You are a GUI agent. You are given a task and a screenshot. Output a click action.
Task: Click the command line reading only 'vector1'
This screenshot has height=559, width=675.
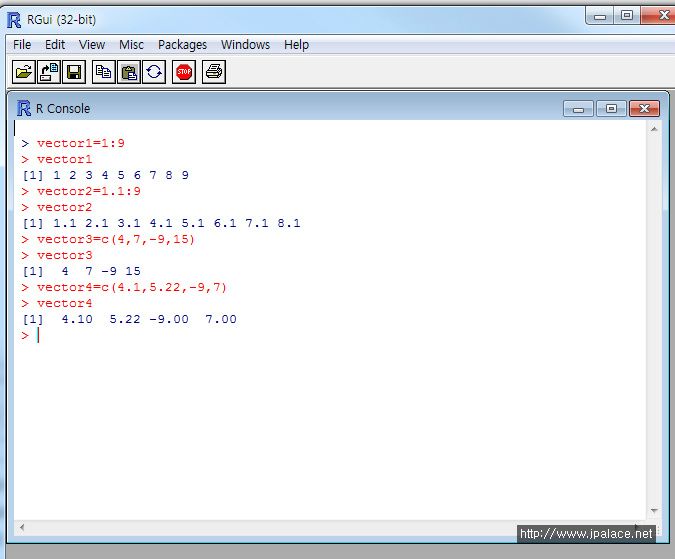[65, 160]
